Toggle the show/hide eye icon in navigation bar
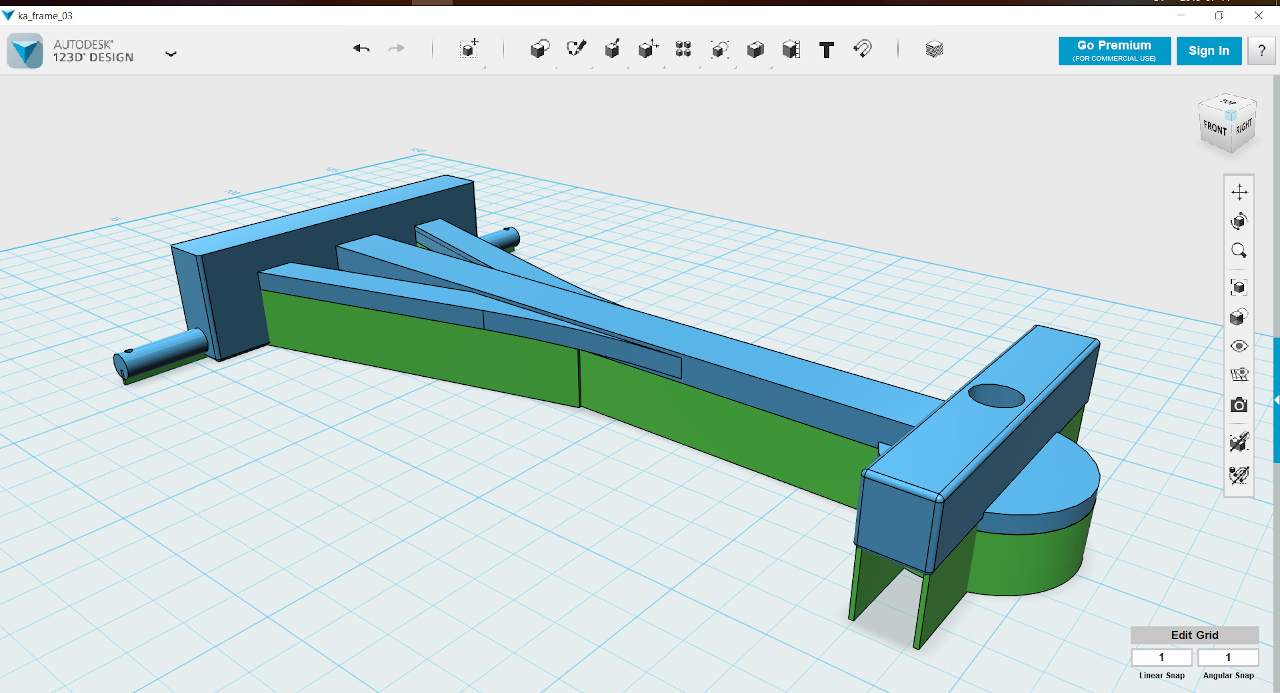Image resolution: width=1280 pixels, height=693 pixels. [x=1239, y=346]
